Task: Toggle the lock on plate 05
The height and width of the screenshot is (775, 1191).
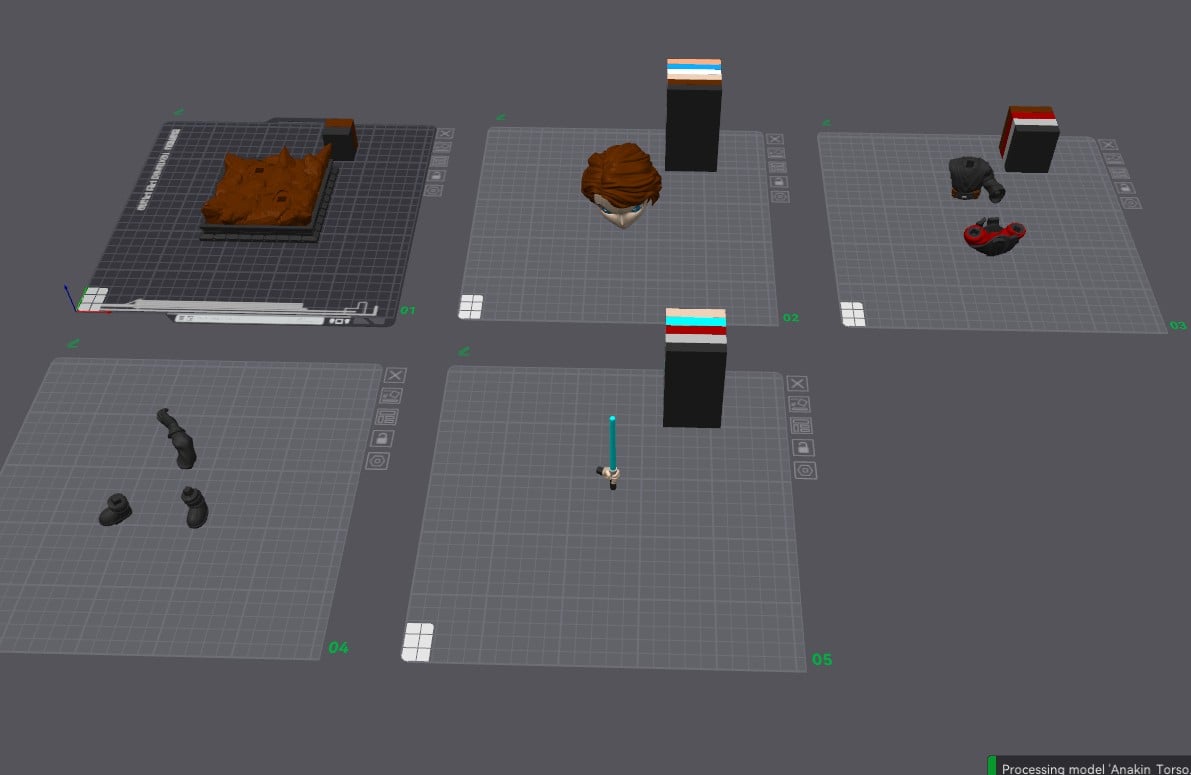Action: [803, 448]
